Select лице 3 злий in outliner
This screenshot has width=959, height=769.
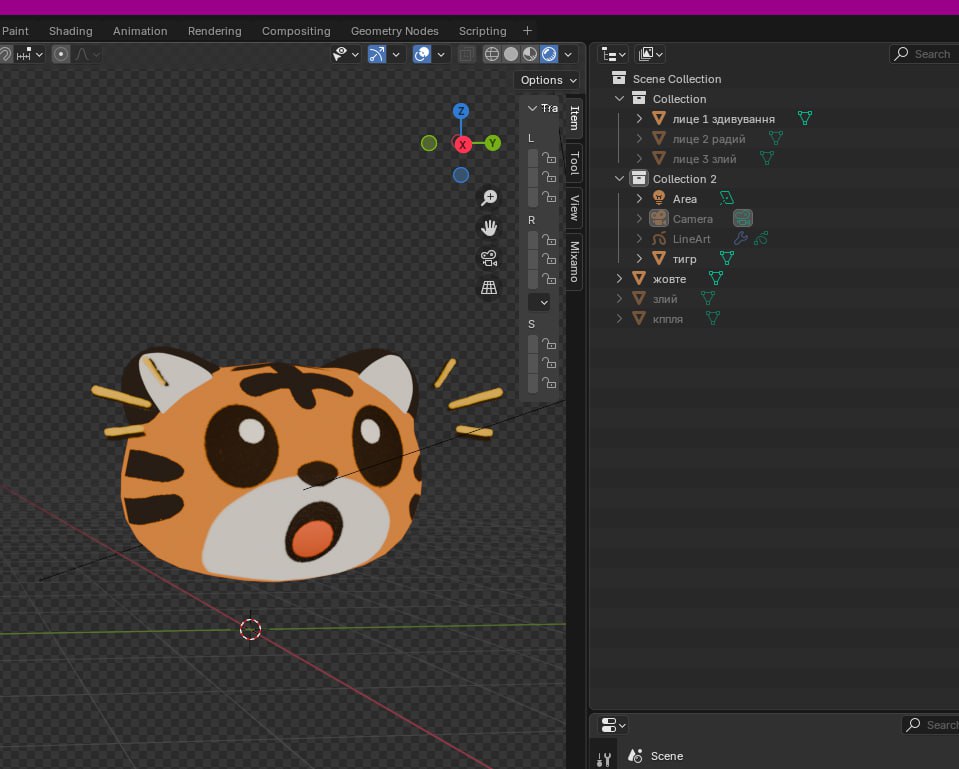(x=704, y=159)
